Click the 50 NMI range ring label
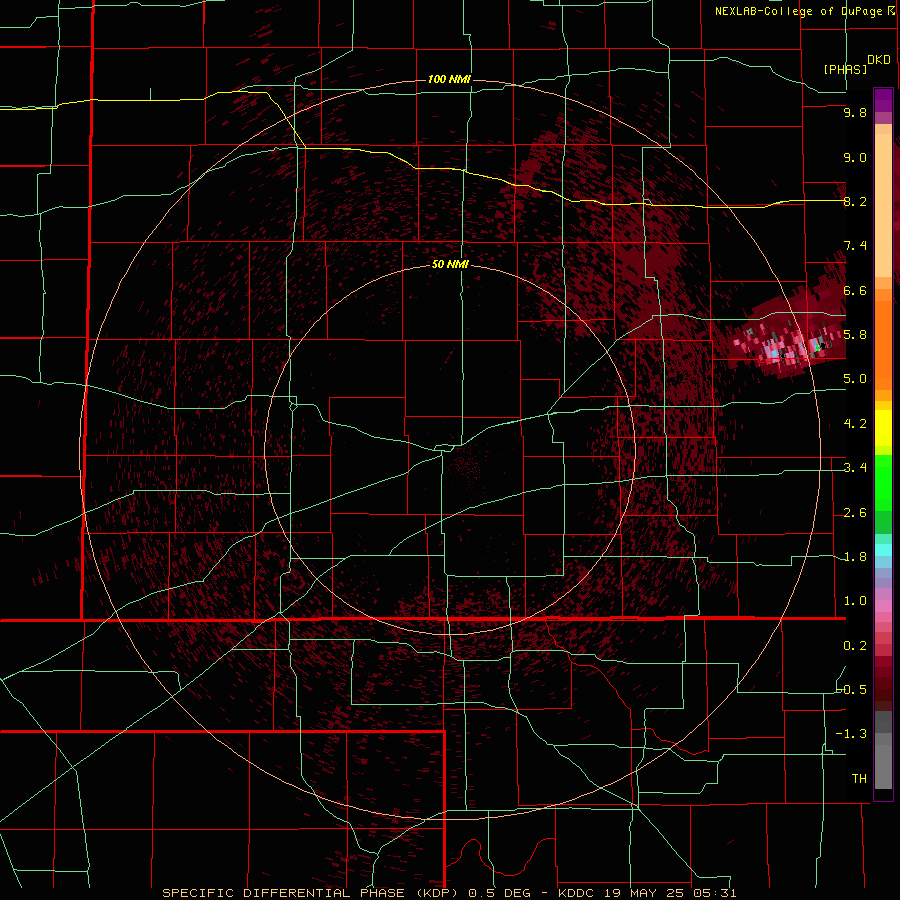The image size is (900, 900). [450, 264]
